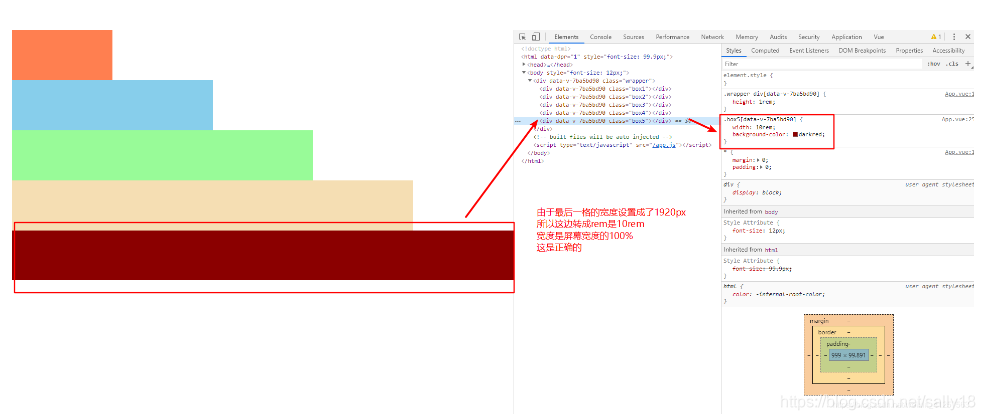Click the box model border label
Viewport: 985px width, 420px height.
point(827,331)
